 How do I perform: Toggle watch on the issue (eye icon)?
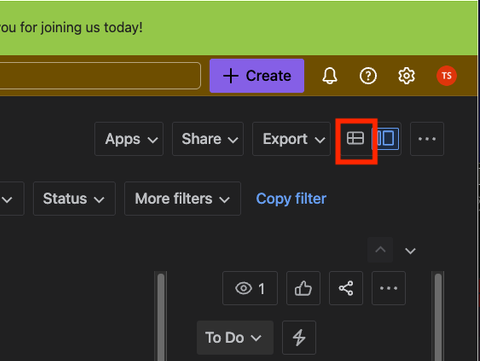250,288
